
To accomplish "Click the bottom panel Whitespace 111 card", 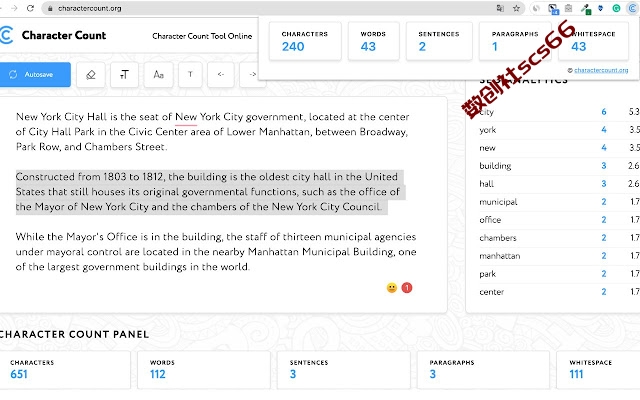I will click(598, 370).
